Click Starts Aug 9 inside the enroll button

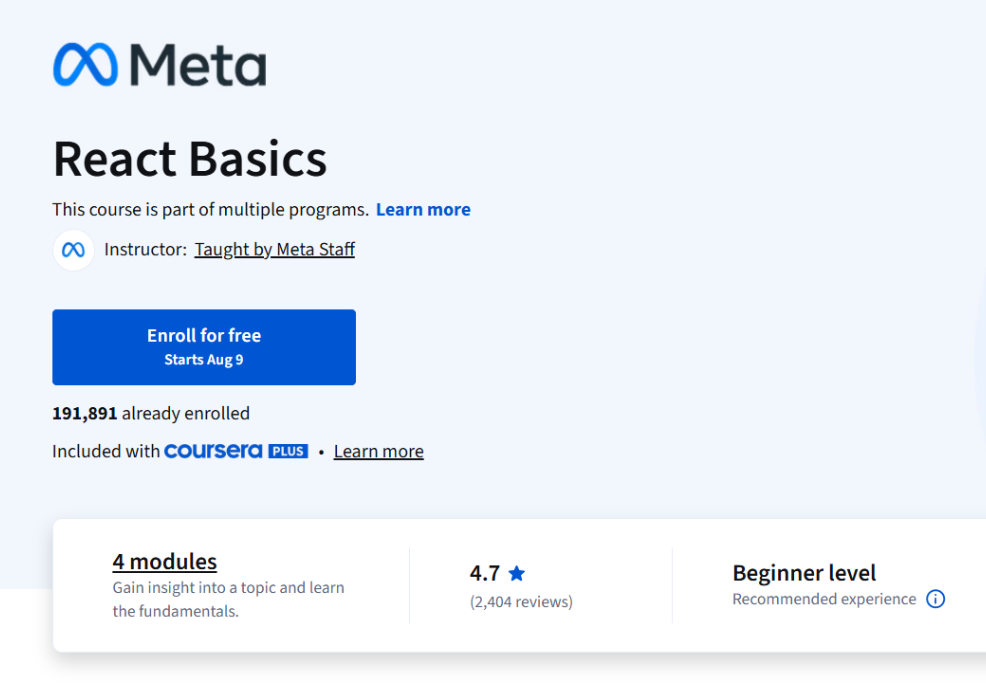(203, 360)
